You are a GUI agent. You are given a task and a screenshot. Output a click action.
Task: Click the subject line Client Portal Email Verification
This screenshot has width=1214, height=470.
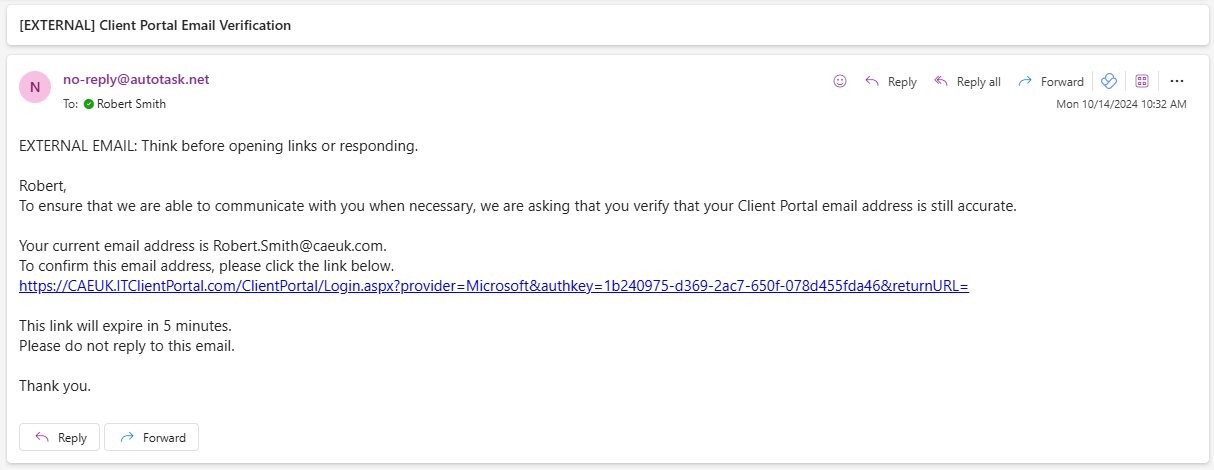pos(195,25)
